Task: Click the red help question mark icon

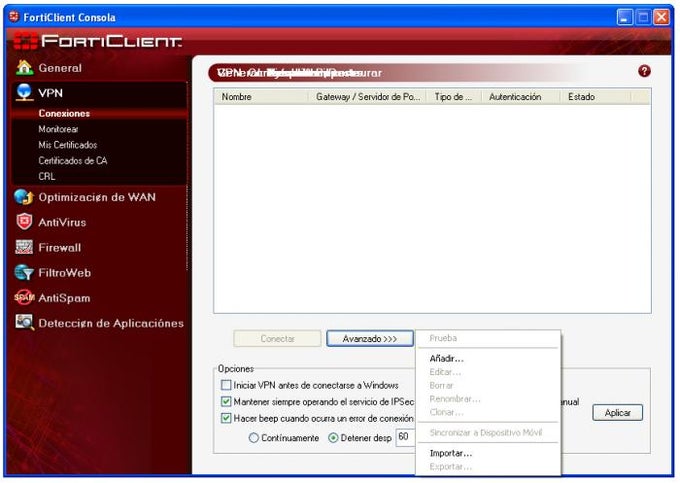Action: [x=644, y=71]
